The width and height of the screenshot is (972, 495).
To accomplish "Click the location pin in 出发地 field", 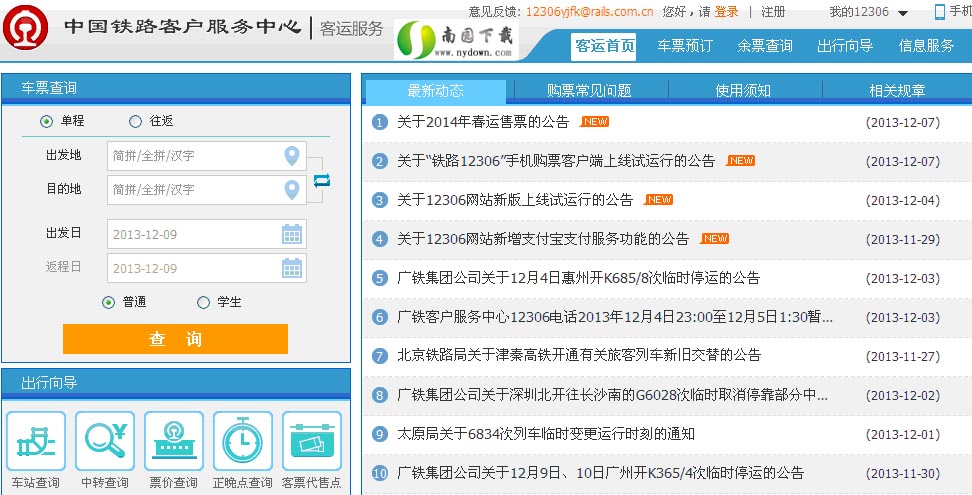I will pos(291,156).
